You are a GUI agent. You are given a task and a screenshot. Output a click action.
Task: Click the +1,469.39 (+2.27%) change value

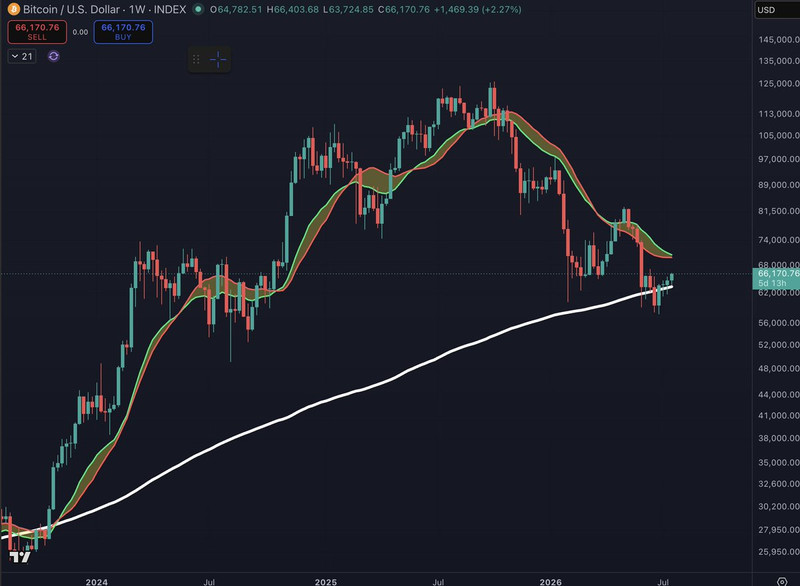478,9
